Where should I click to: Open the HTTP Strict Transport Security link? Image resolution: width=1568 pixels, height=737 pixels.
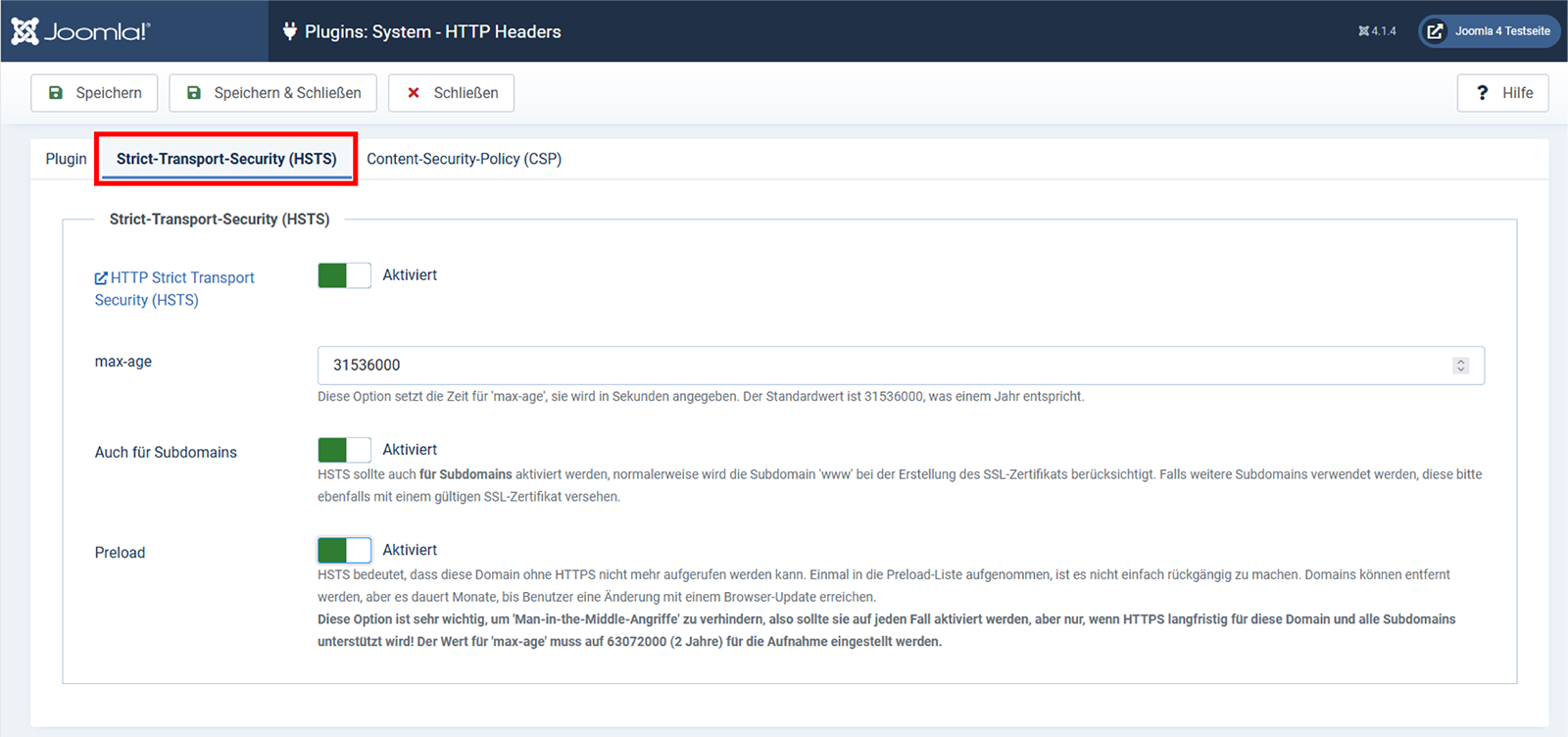click(181, 278)
